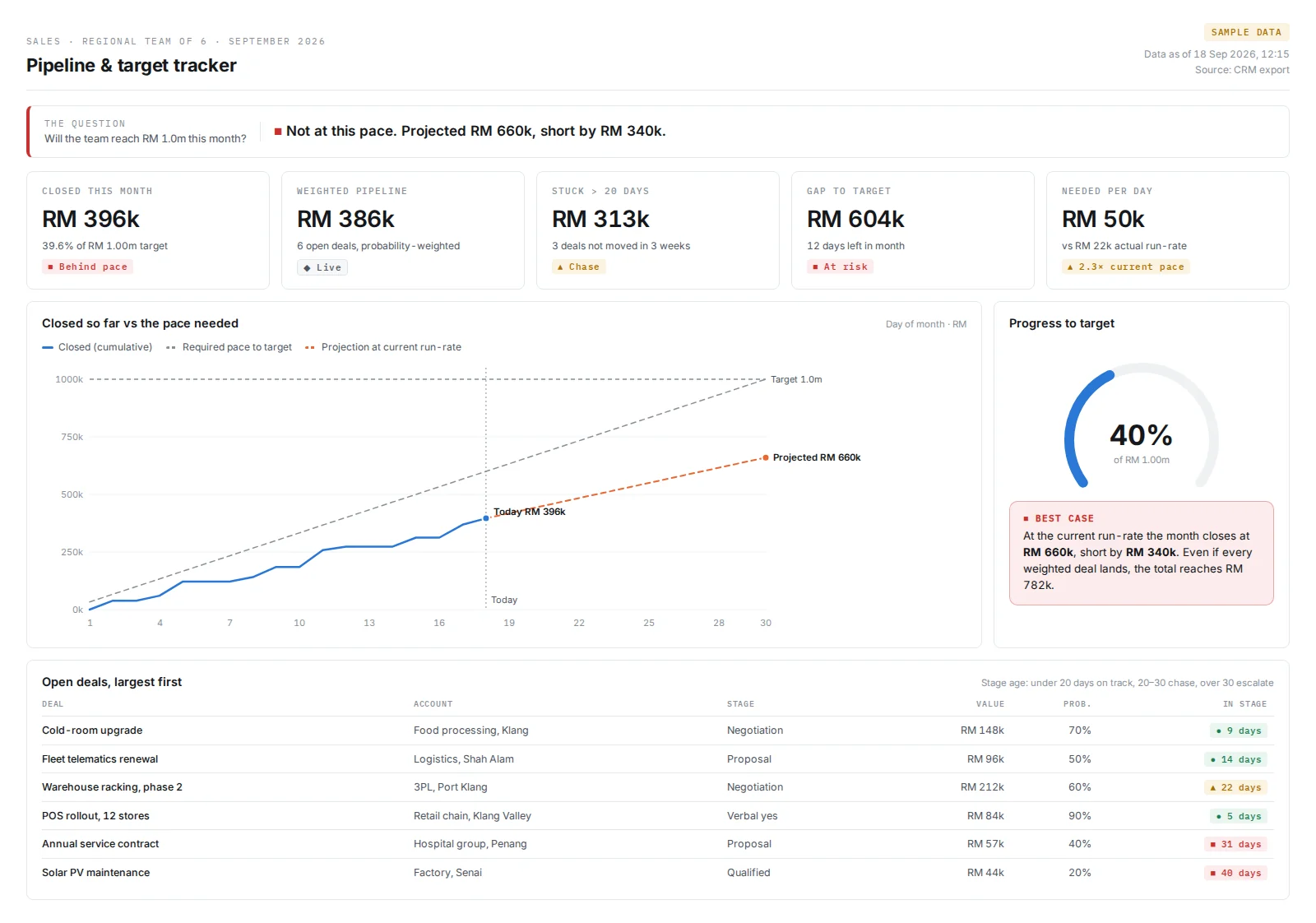This screenshot has width=1316, height=923.
Task: Open the "POS rollout, 12 stores" deal
Action: (x=96, y=816)
